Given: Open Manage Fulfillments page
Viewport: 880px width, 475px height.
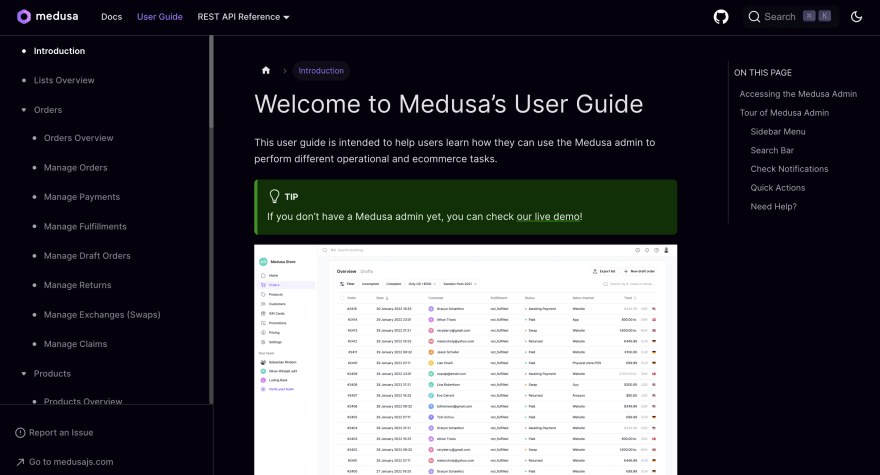Looking at the screenshot, I should click(85, 227).
